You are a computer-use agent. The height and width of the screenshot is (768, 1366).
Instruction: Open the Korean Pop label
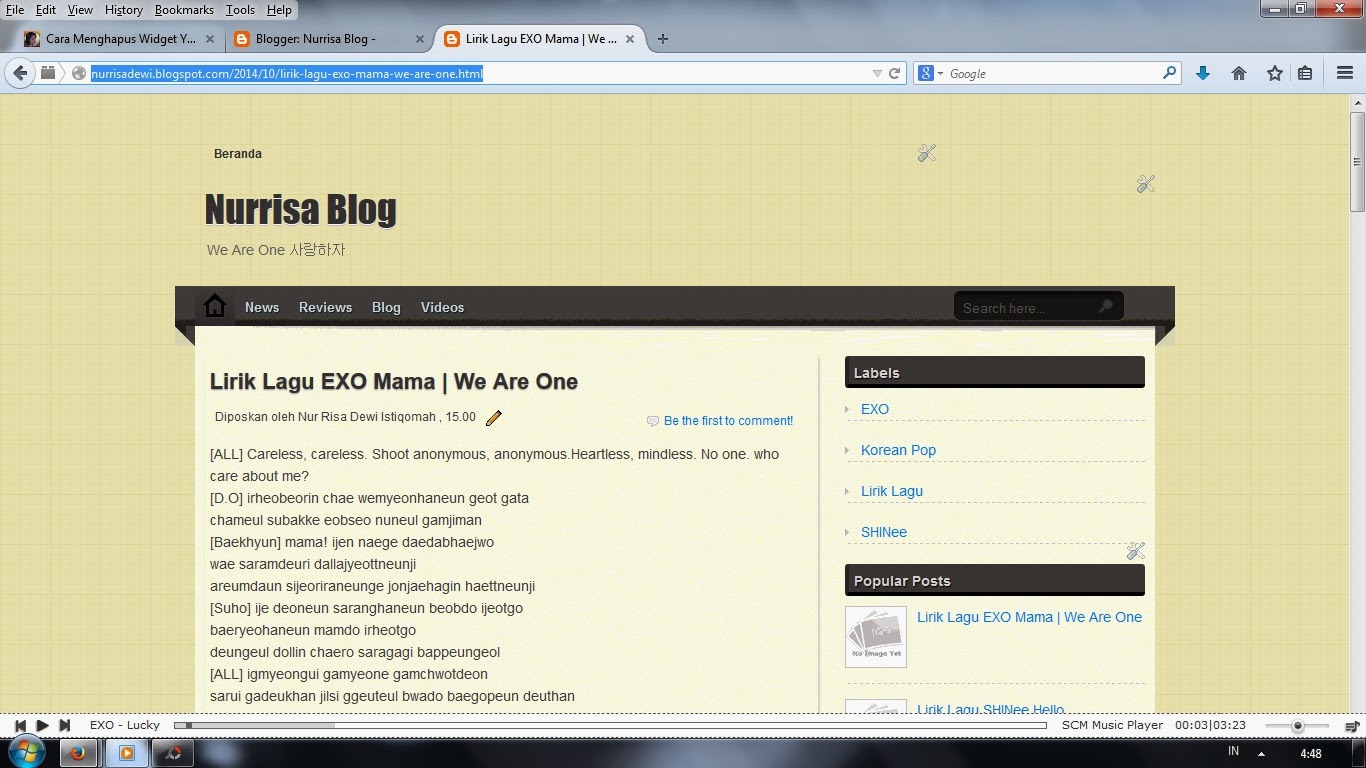(x=898, y=450)
